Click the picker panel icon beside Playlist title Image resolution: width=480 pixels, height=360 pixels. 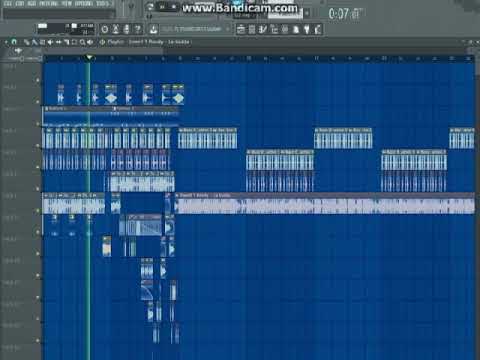(x=102, y=42)
